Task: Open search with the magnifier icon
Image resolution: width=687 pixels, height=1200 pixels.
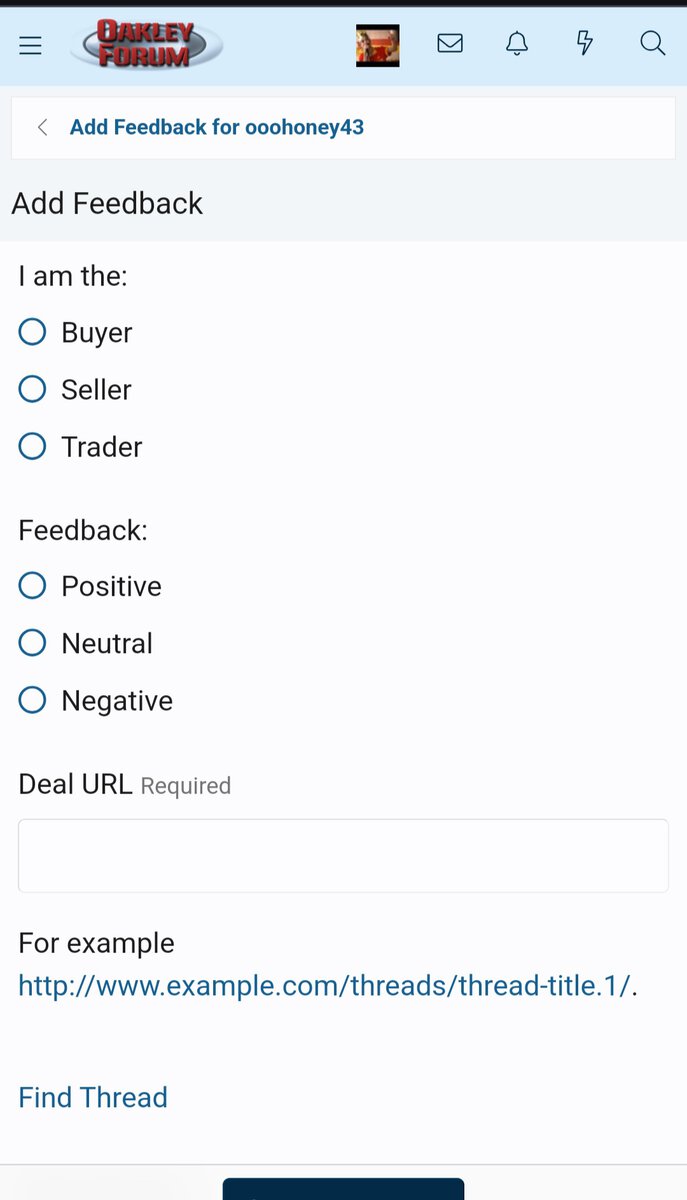Action: [652, 43]
